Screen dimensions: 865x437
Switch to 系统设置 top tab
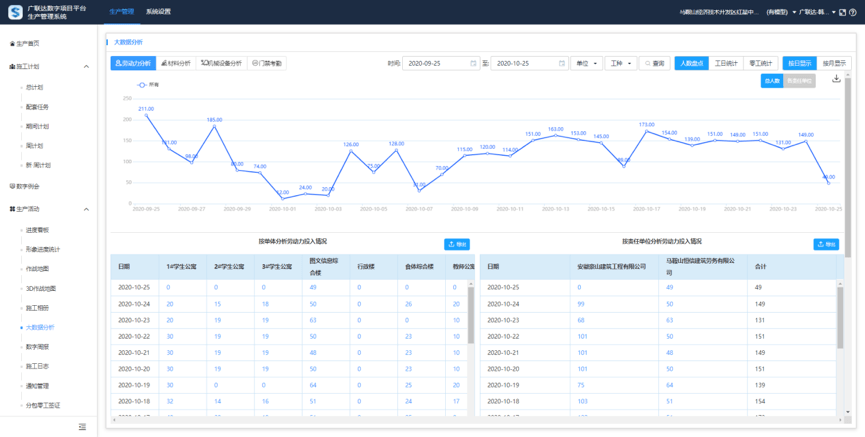click(x=158, y=11)
